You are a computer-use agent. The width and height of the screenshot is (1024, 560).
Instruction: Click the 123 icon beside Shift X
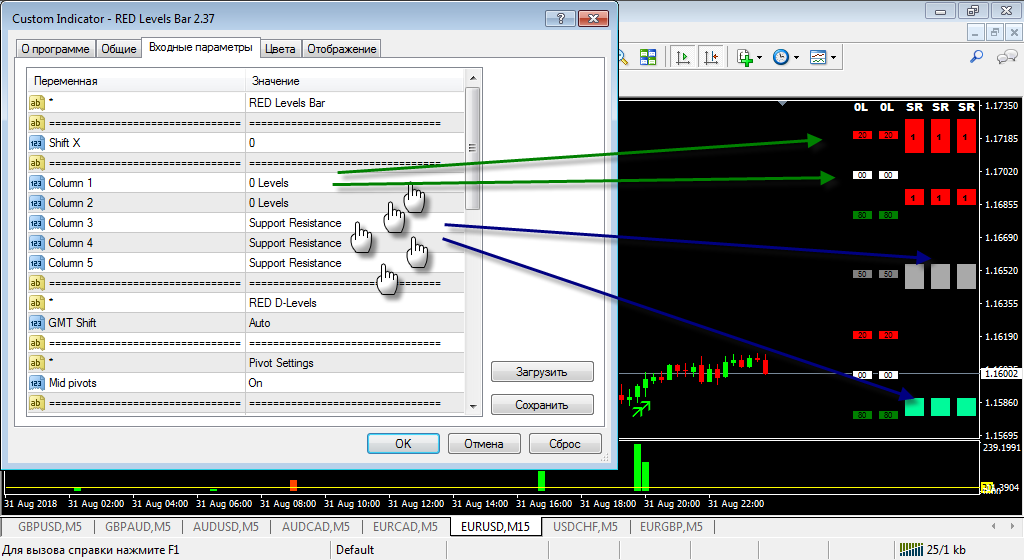[x=36, y=143]
